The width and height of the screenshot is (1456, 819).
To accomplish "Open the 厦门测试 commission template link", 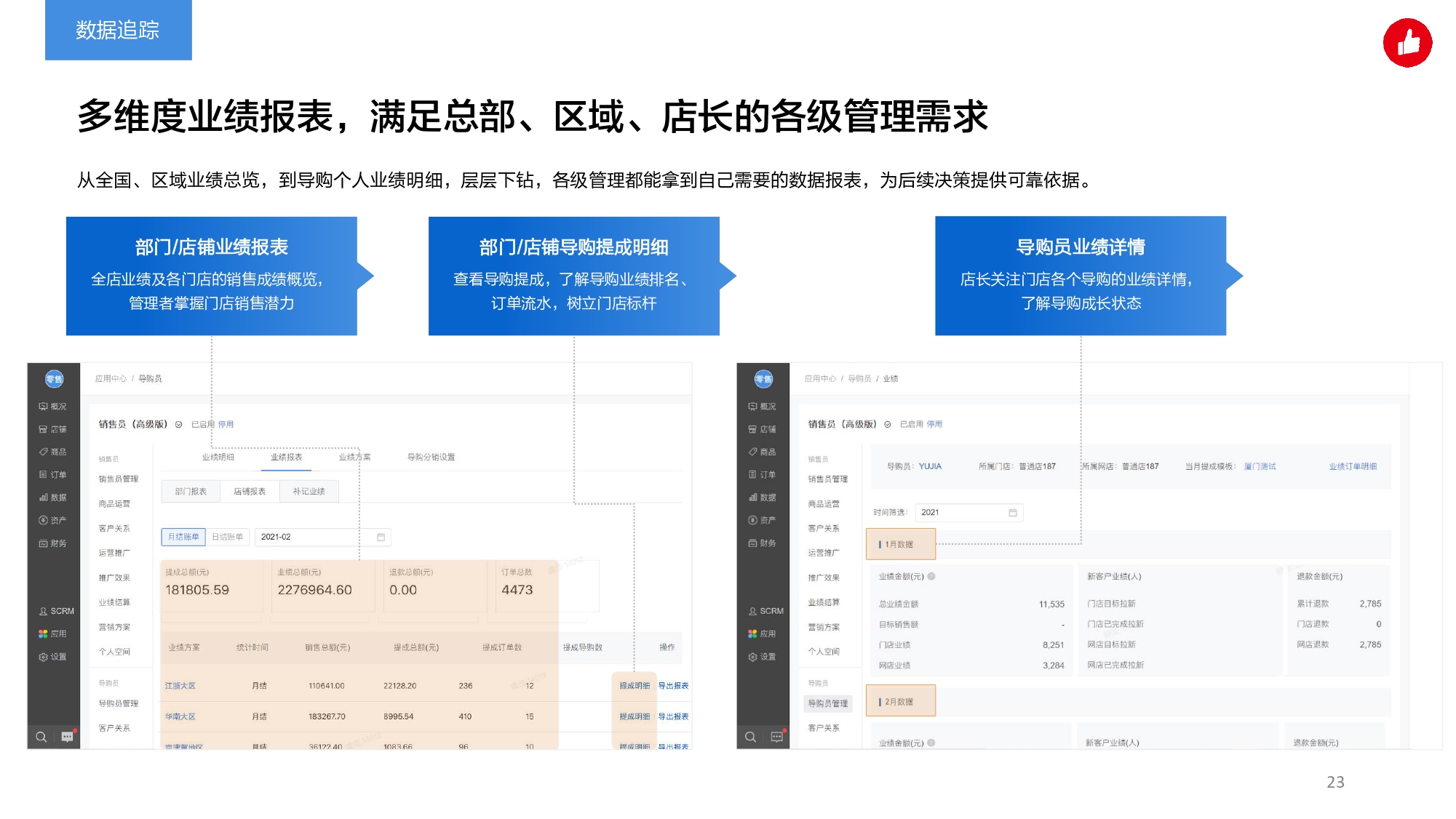I will click(x=1260, y=466).
